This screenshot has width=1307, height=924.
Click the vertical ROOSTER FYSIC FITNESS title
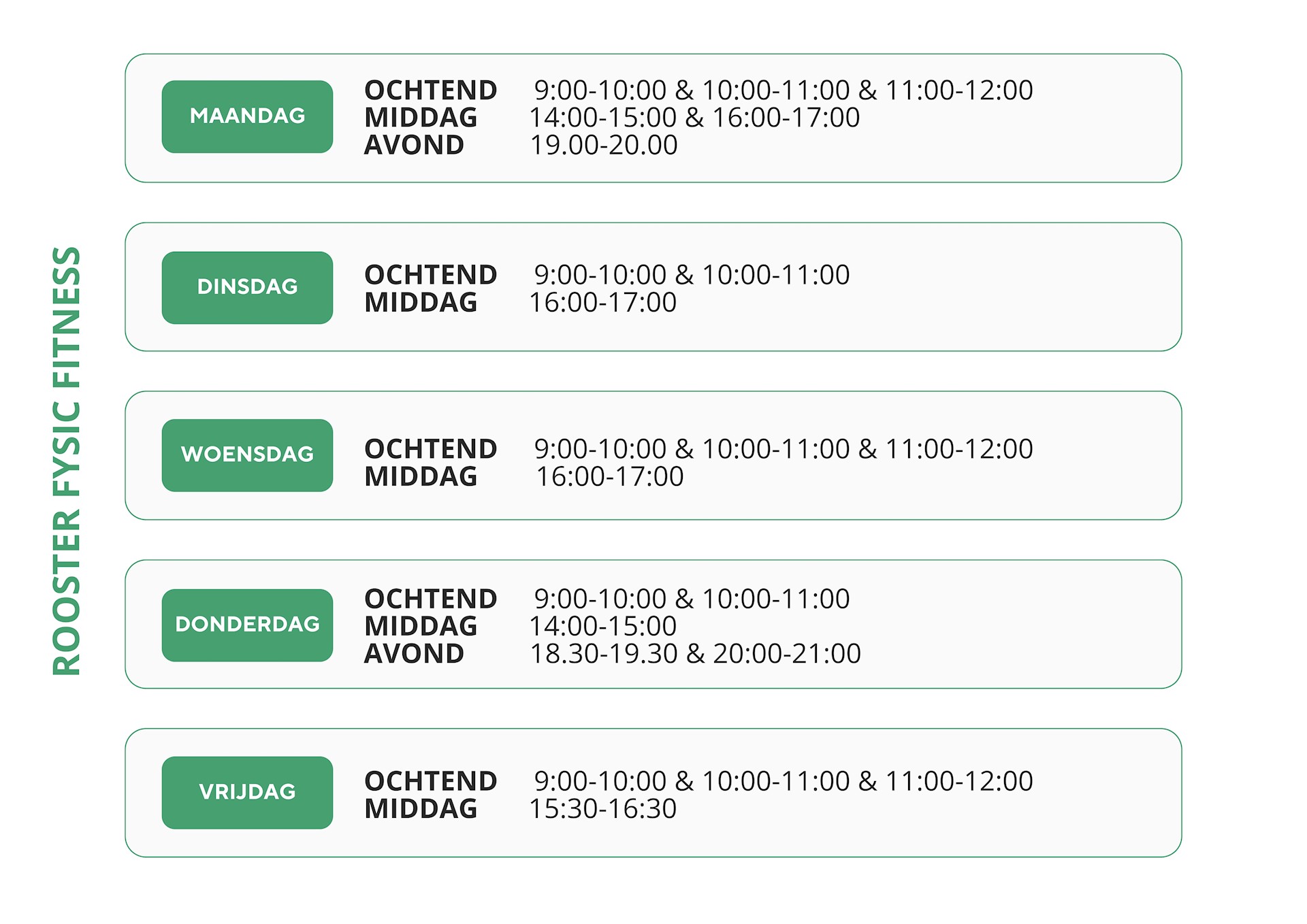(67, 461)
